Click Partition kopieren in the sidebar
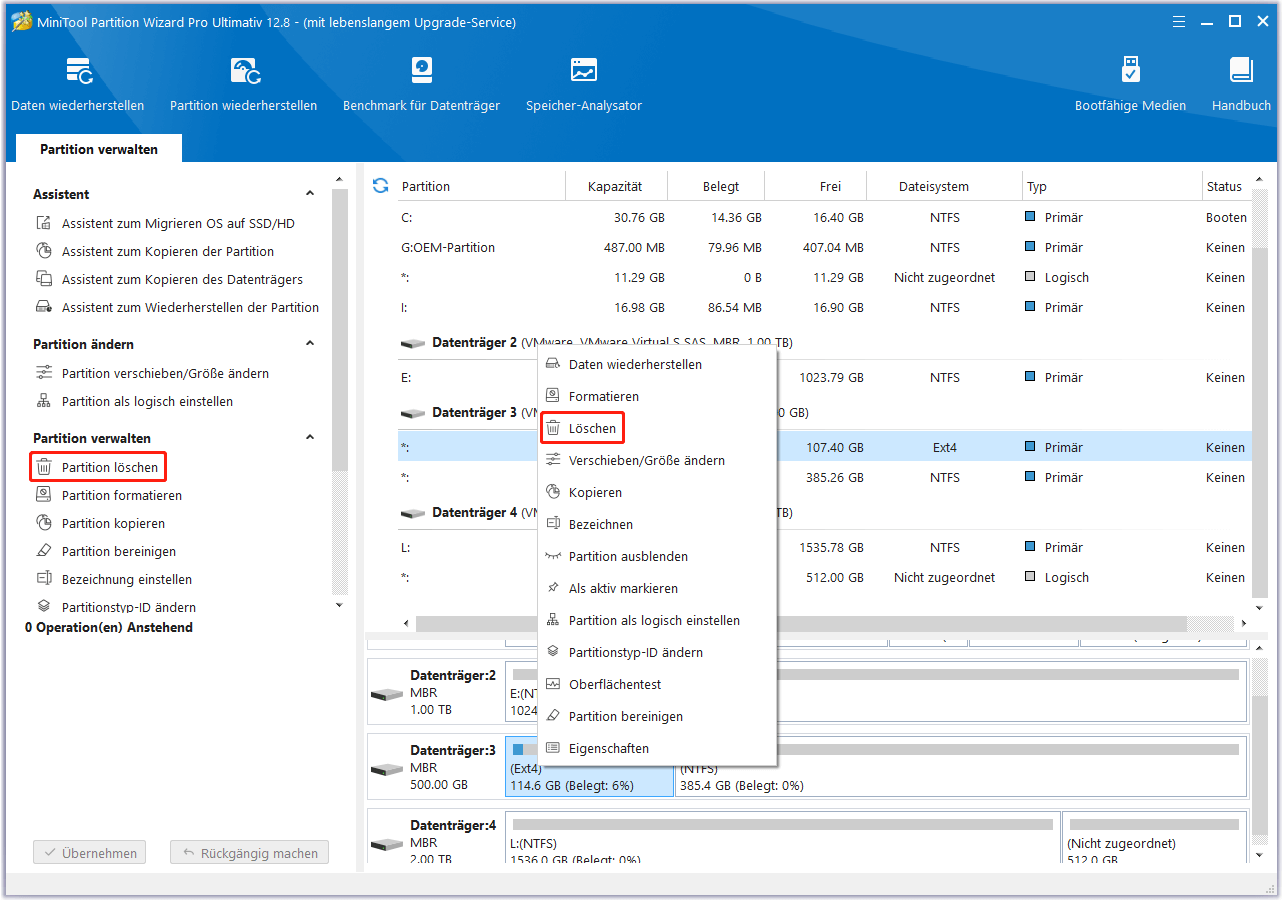1283x900 pixels. [101, 524]
